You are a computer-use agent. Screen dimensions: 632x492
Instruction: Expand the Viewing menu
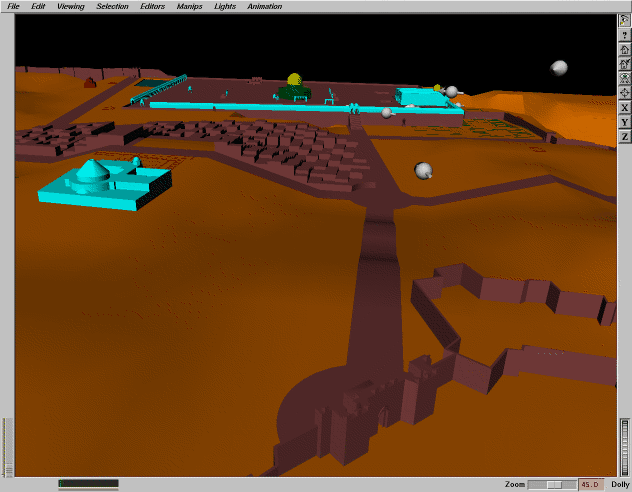70,7
